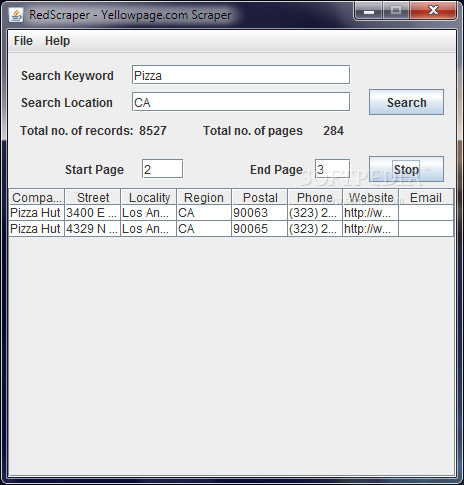This screenshot has height=485, width=464.
Task: Select the Pizza Hut cell for 3400 E row
Action: tap(37, 213)
